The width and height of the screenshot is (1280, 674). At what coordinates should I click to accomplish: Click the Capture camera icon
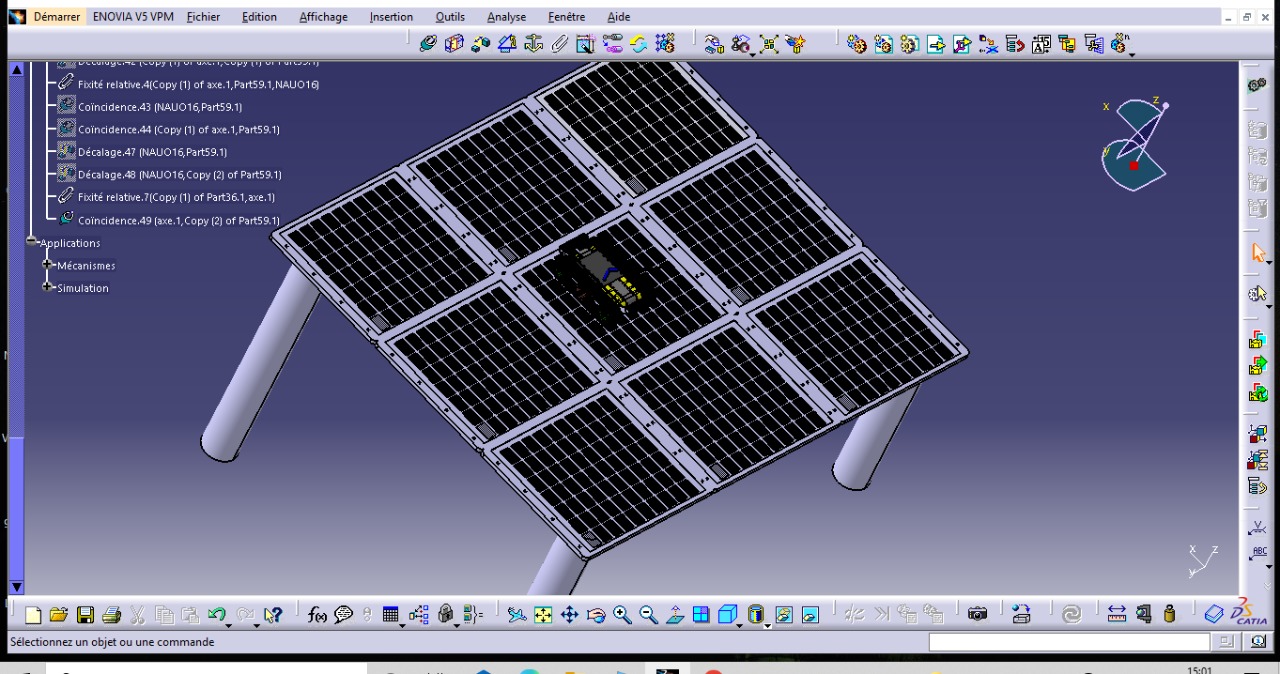(977, 614)
